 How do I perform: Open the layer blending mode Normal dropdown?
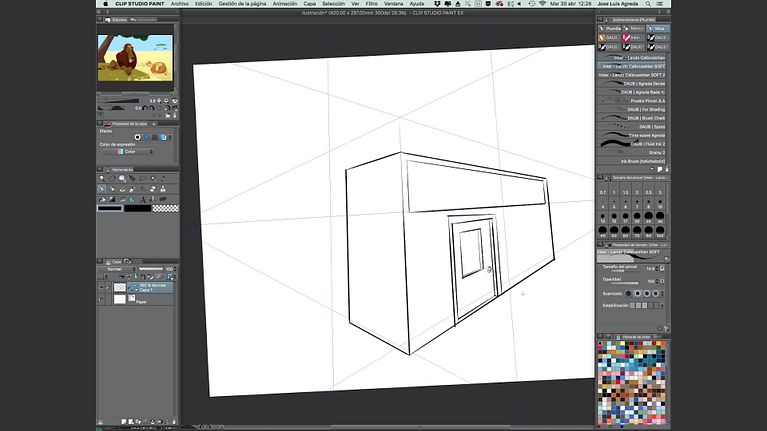[117, 269]
